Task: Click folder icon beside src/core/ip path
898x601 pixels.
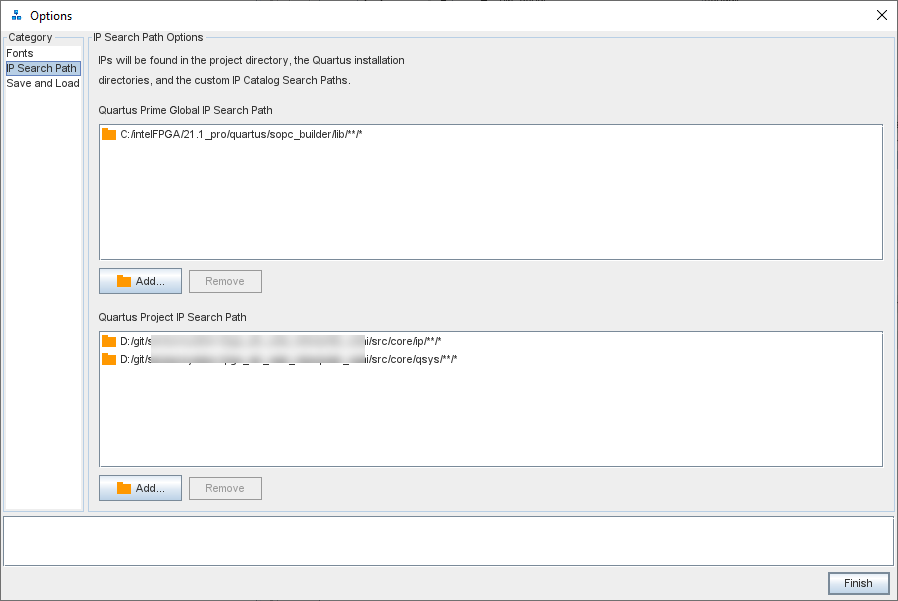Action: [109, 341]
